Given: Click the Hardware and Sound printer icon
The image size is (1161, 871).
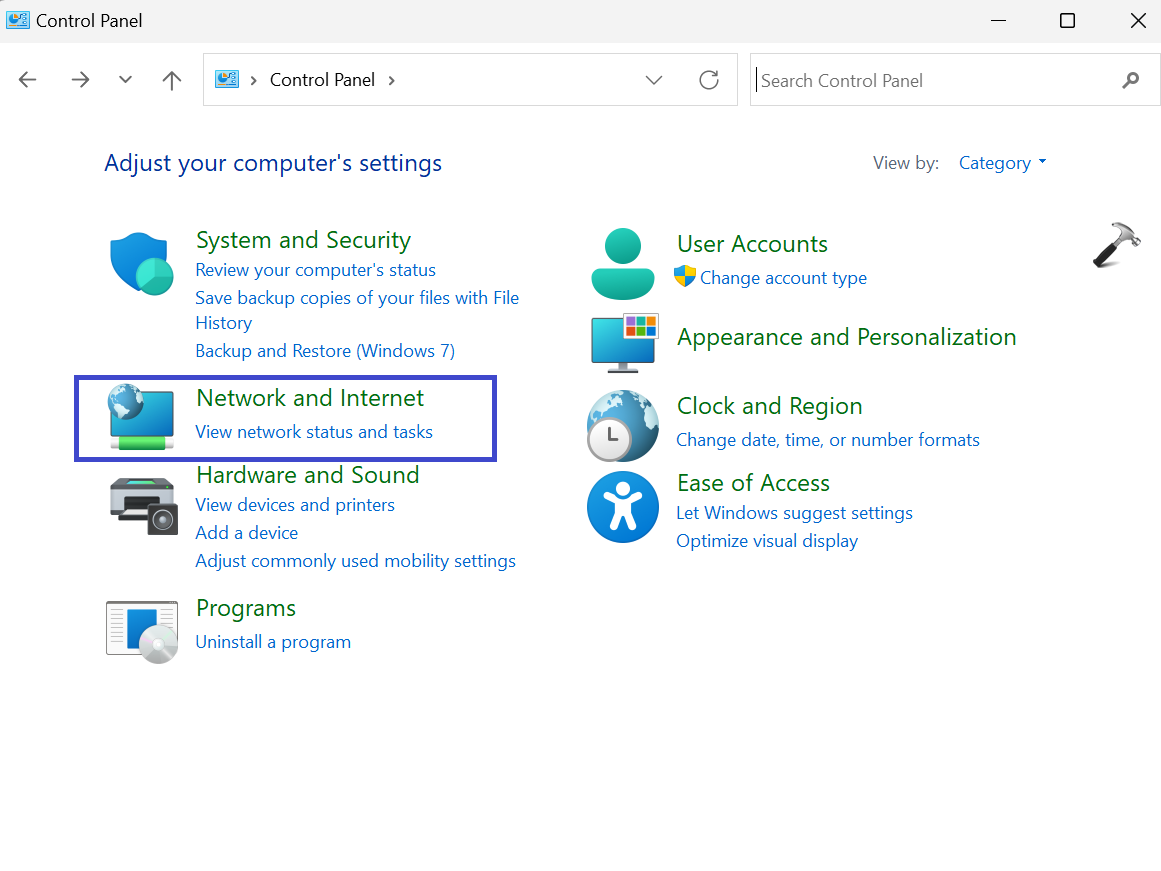Looking at the screenshot, I should point(142,504).
